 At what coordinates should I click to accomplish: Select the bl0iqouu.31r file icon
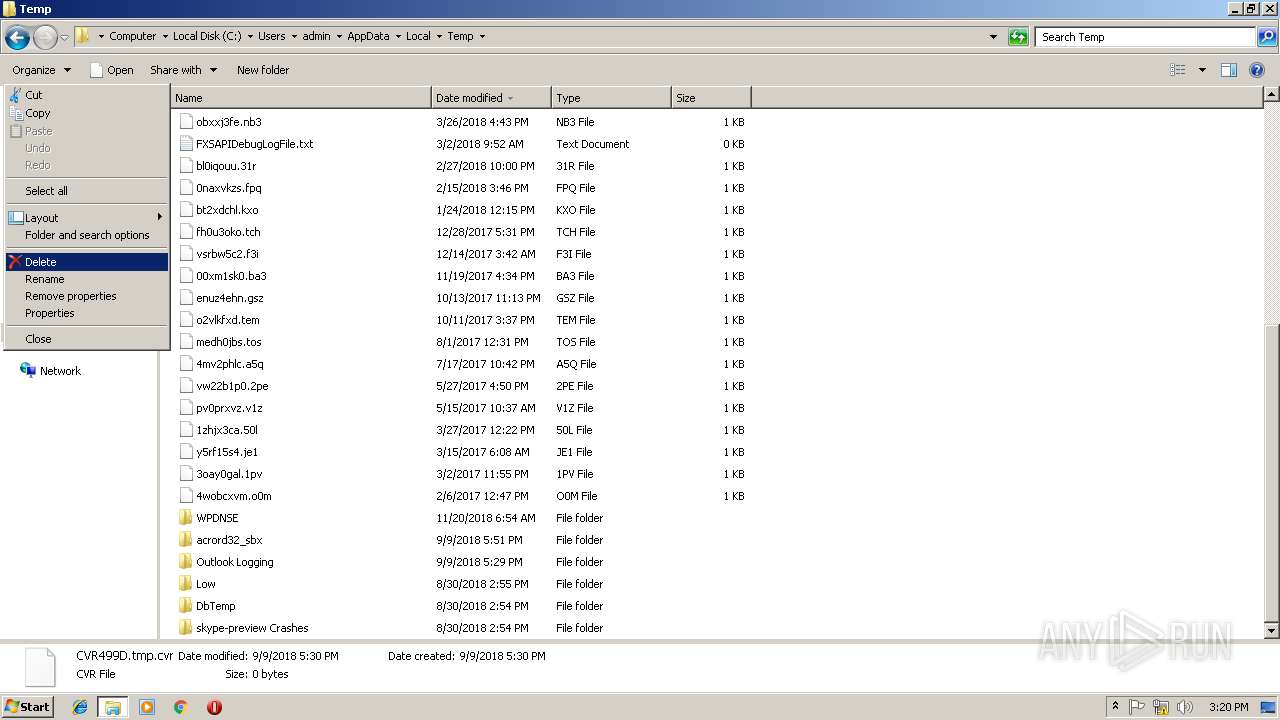click(x=186, y=166)
